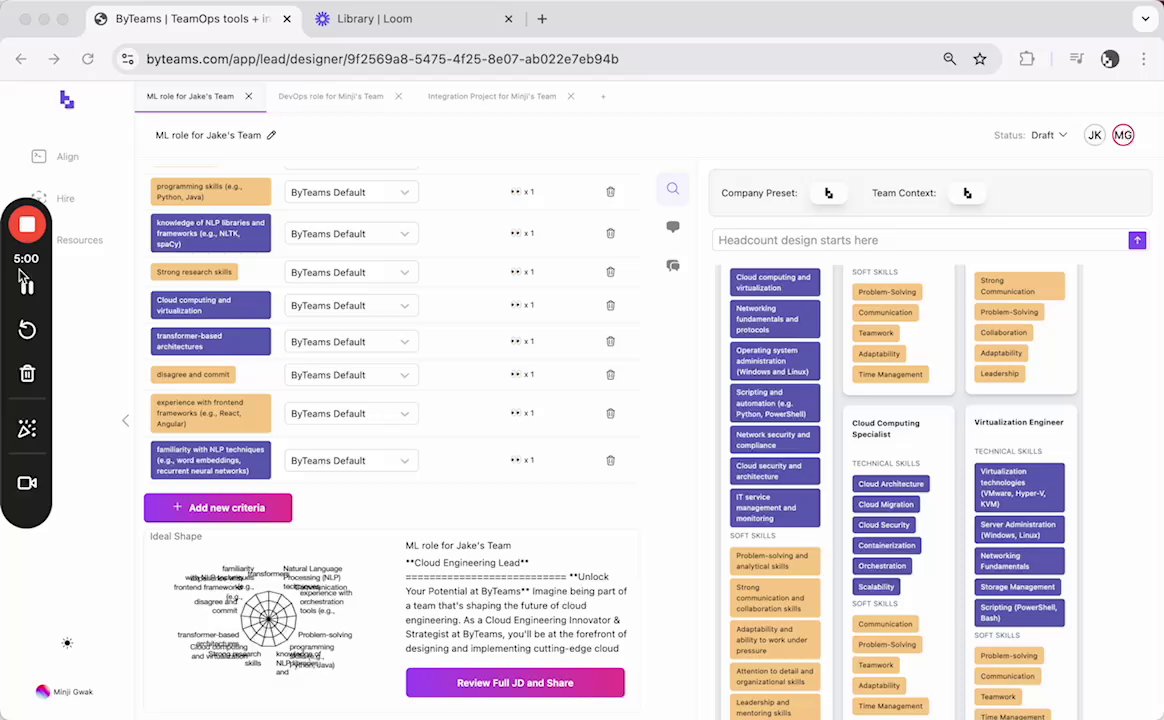Toggle the light/dark theme sun icon
Viewport: 1164px width, 720px height.
tap(68, 643)
